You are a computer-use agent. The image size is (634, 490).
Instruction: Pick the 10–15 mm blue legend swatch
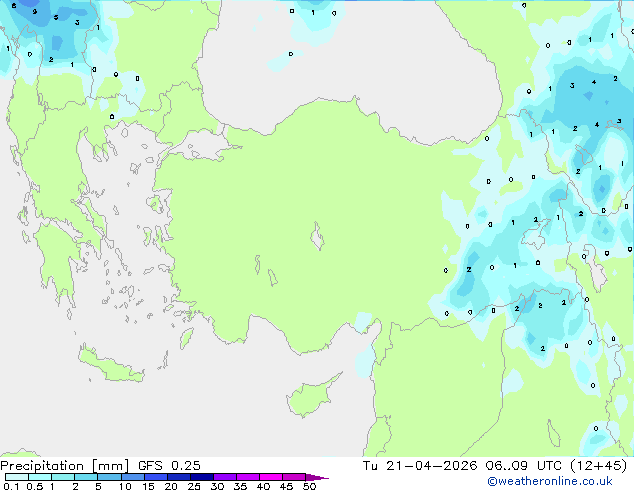(x=132, y=477)
